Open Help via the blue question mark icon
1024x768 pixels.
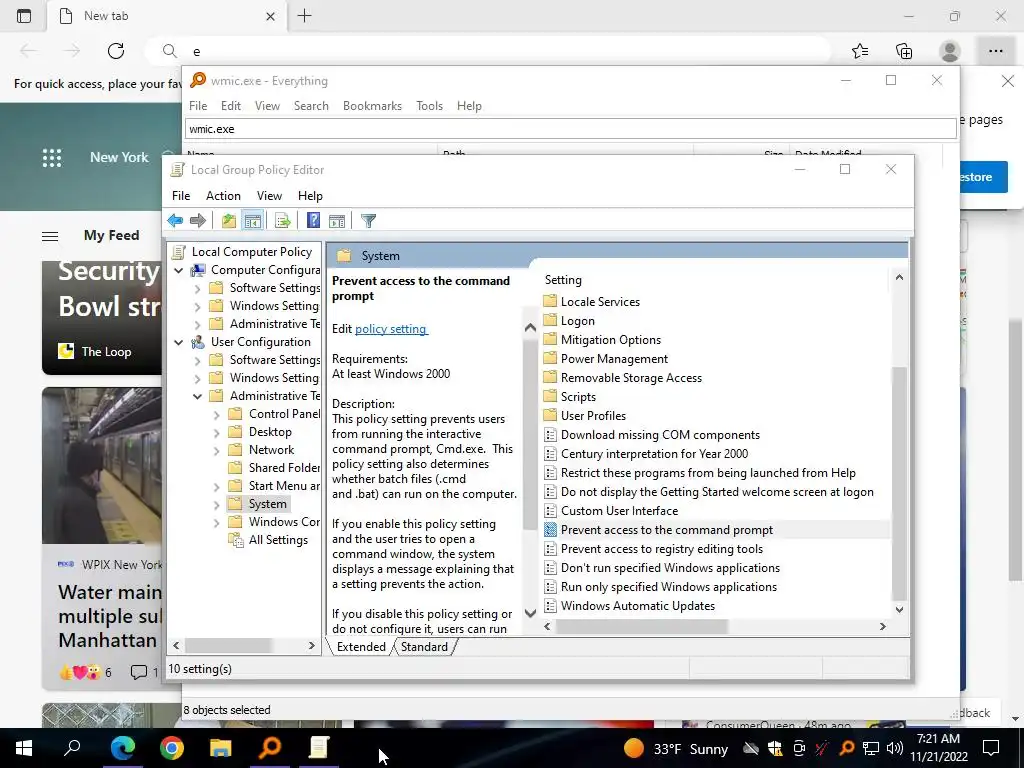point(313,221)
